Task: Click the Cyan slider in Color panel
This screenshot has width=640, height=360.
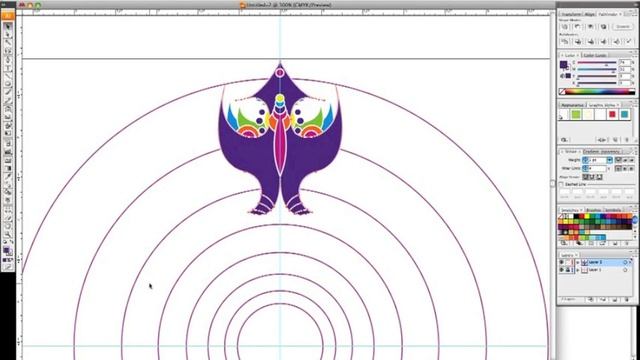Action: 597,62
